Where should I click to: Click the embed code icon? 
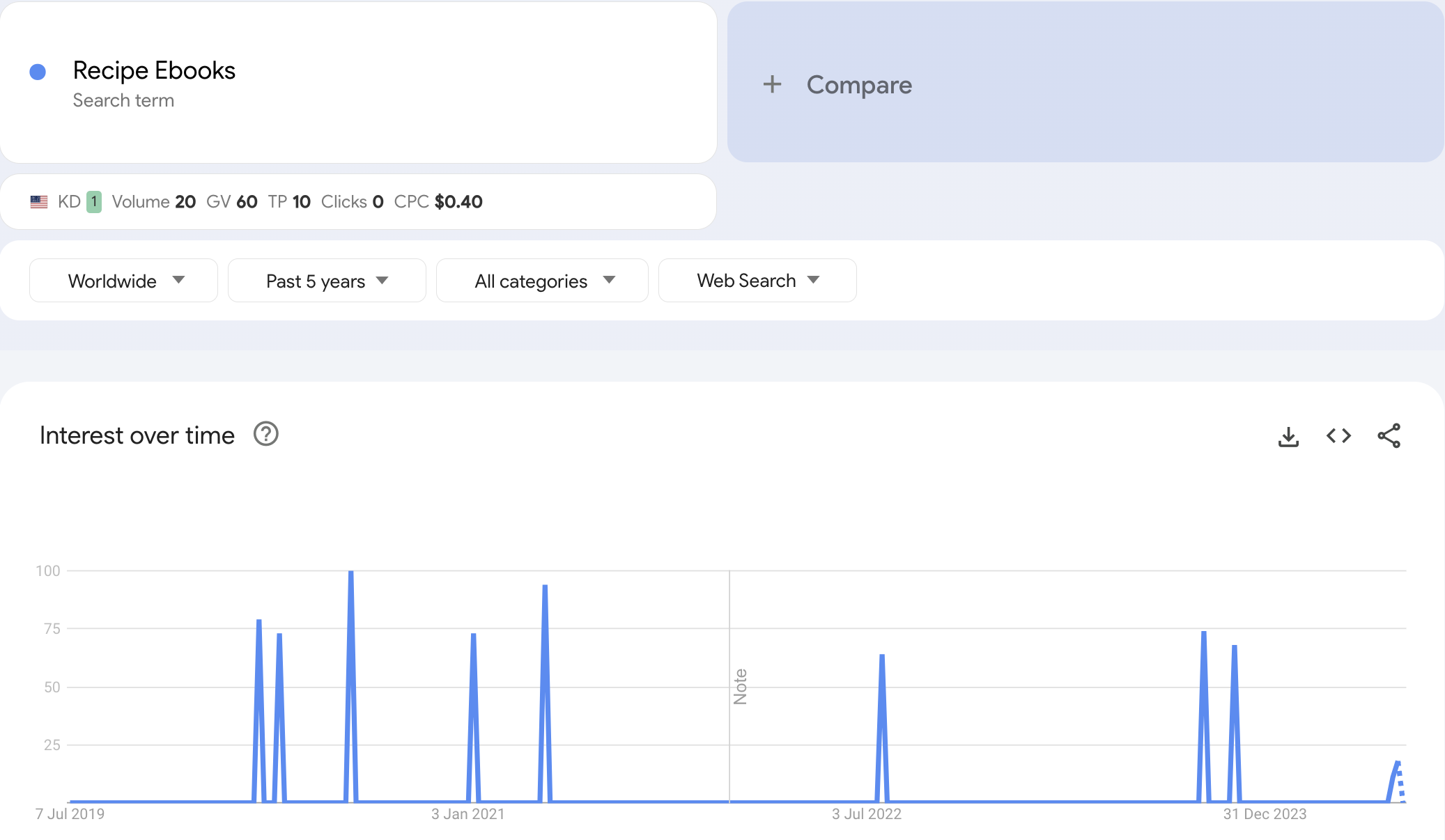(x=1338, y=436)
